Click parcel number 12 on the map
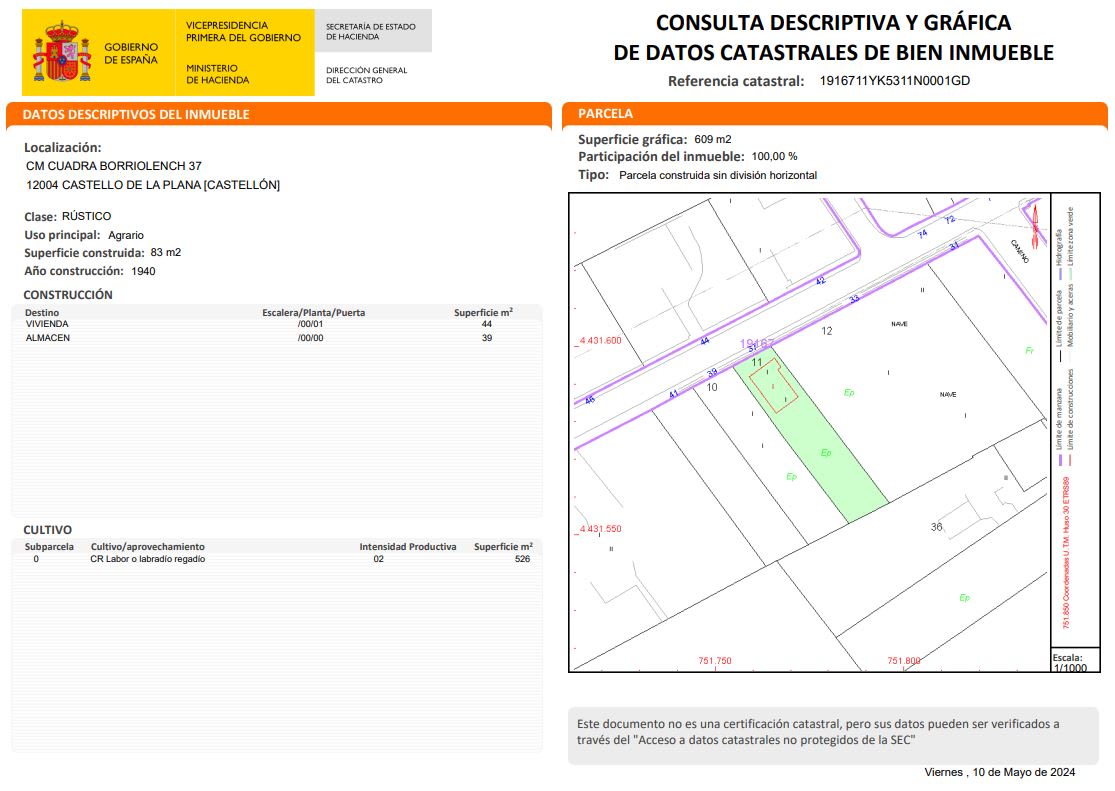1115x791 pixels. click(x=826, y=331)
